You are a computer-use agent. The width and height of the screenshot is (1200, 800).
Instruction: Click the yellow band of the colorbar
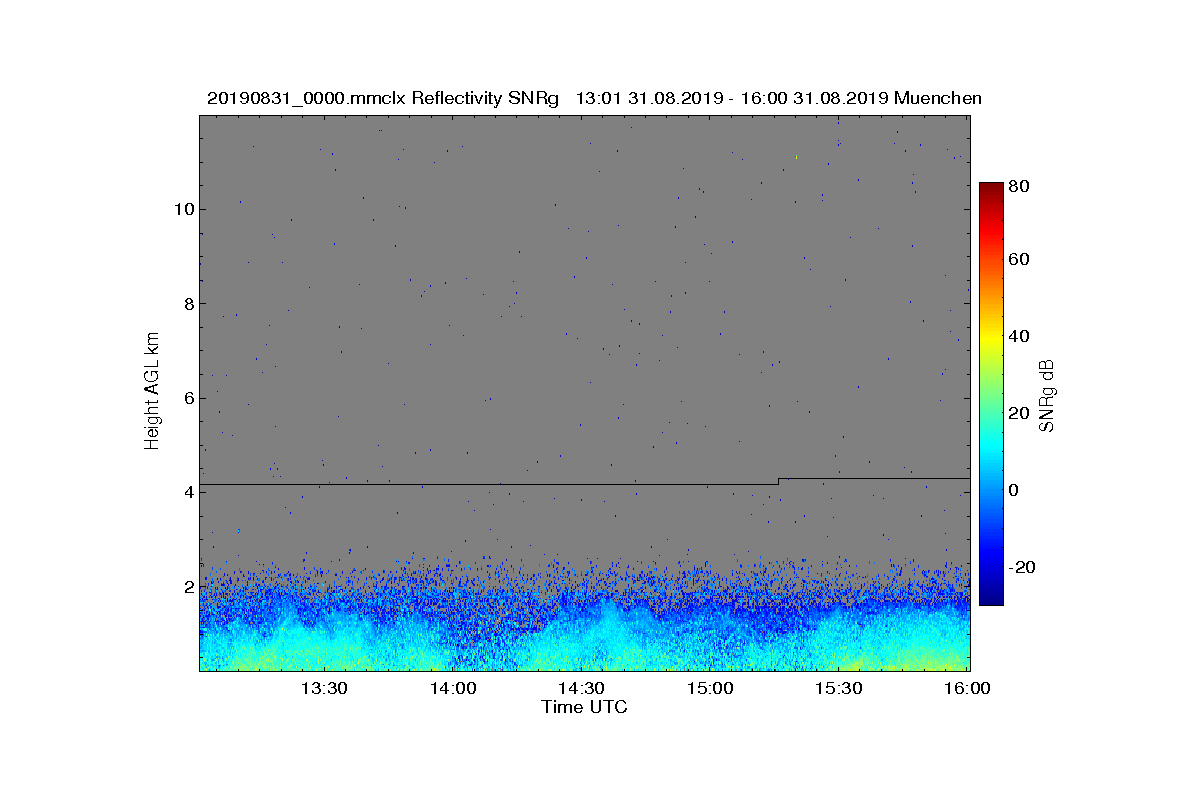tap(991, 340)
